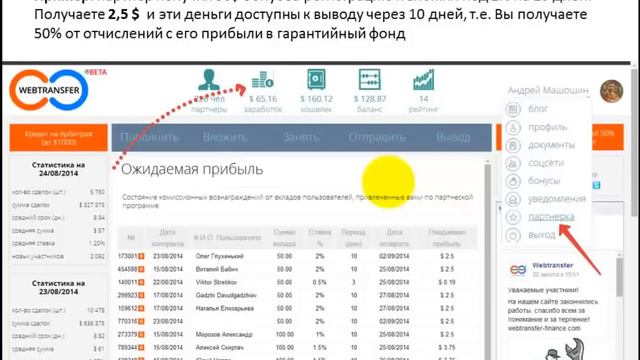The height and width of the screenshot is (360, 640).
Task: Click the Webtransfer logo
Action: point(49,90)
